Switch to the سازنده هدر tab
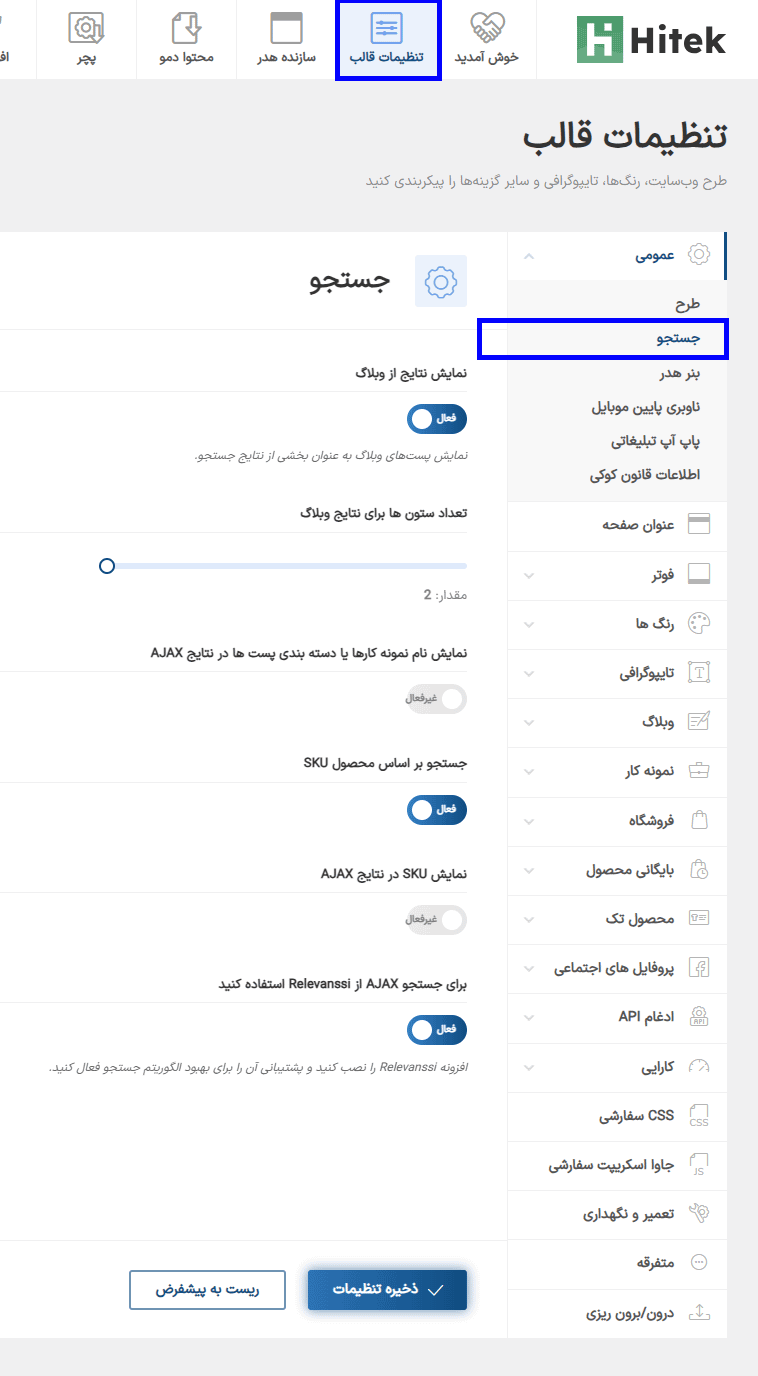Viewport: 758px width, 1376px height. point(286,39)
